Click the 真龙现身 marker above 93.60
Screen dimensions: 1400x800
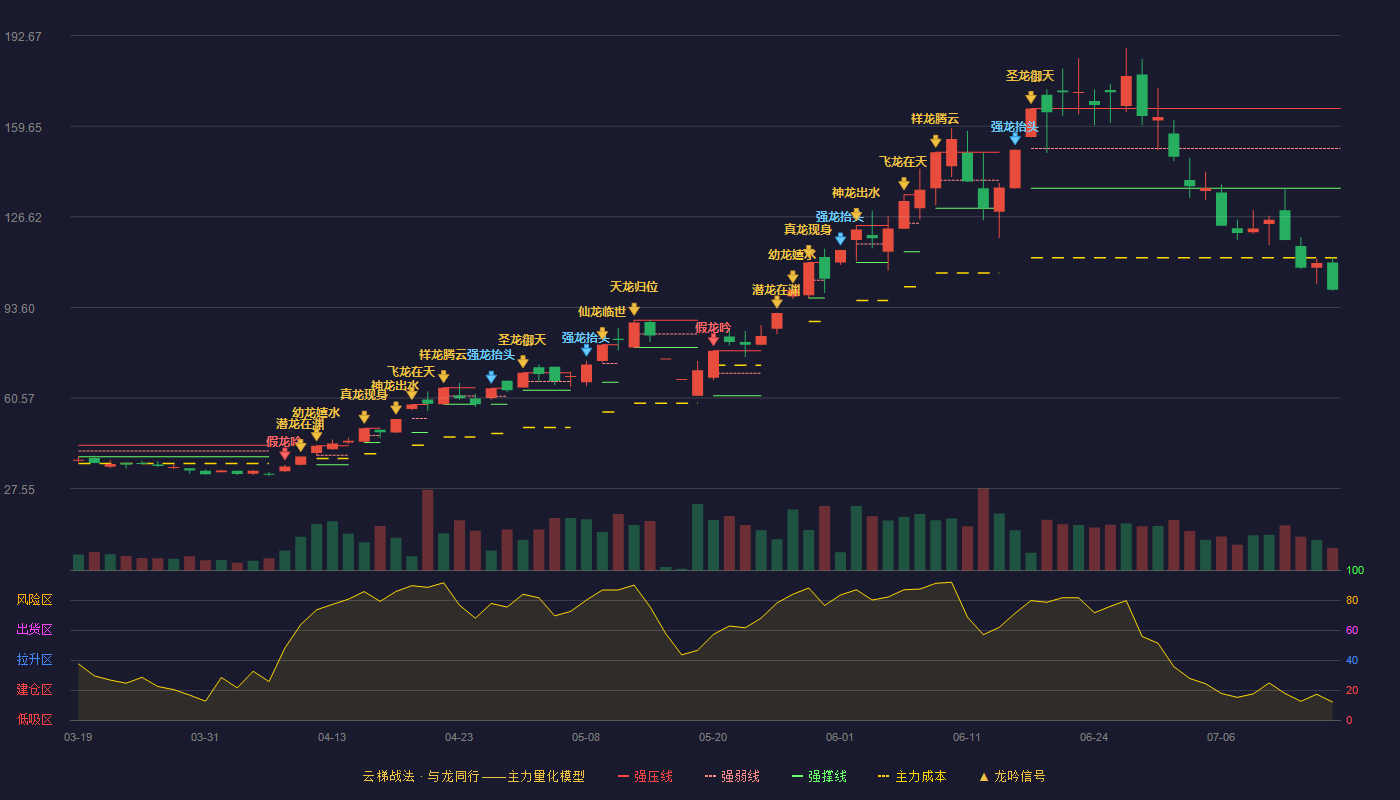(808, 230)
